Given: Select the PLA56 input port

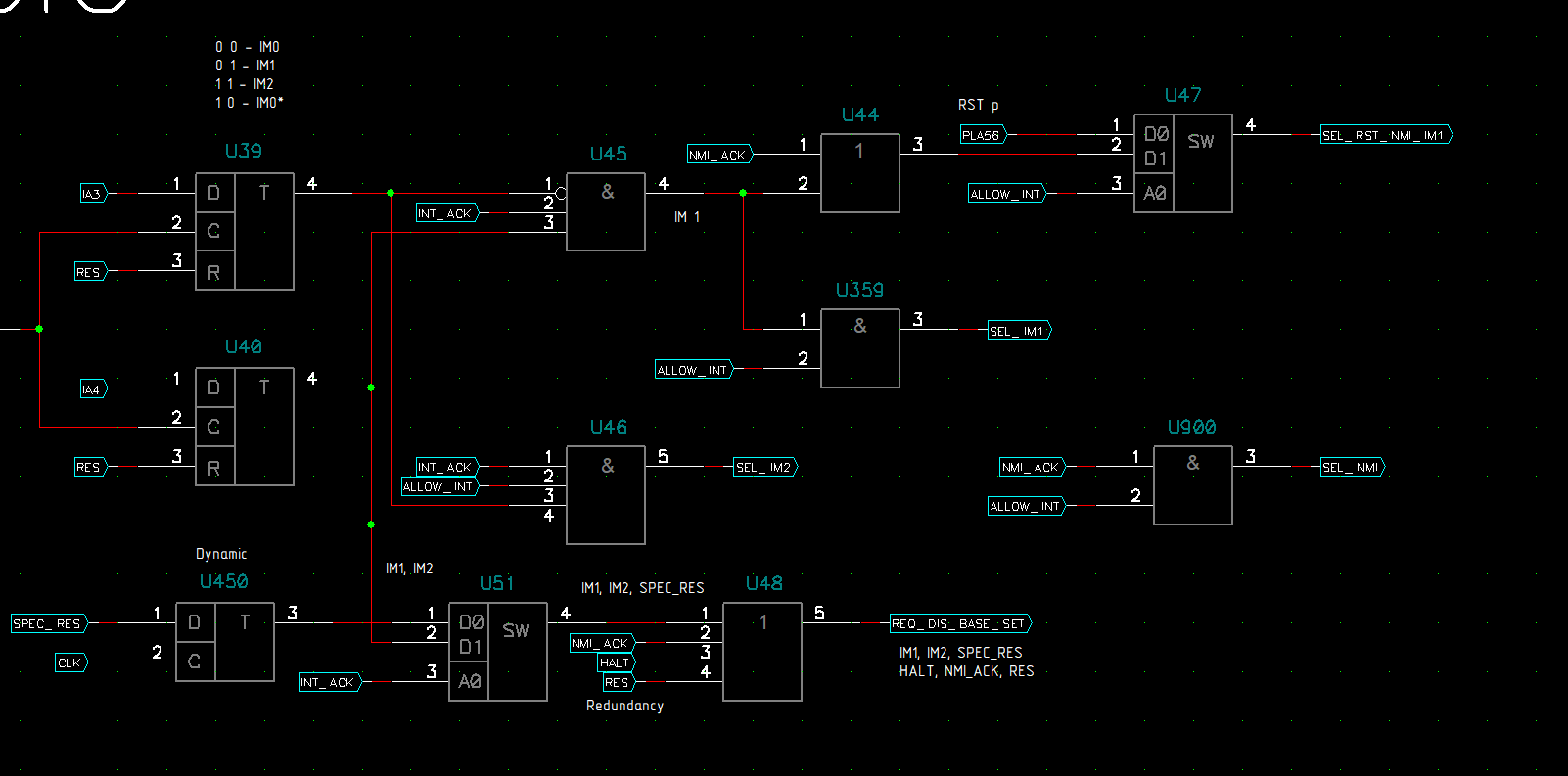Looking at the screenshot, I should (982, 135).
